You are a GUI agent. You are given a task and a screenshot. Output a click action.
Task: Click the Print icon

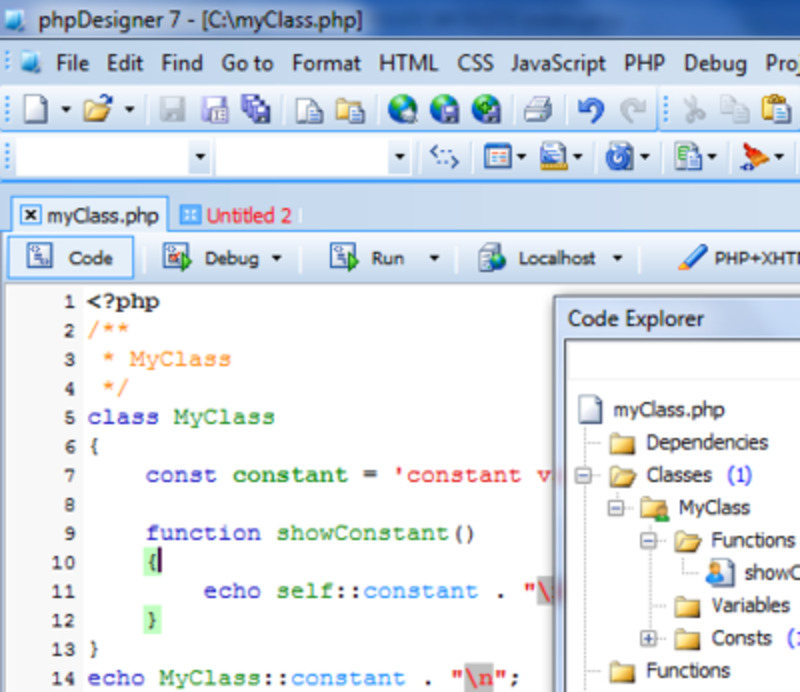(538, 109)
